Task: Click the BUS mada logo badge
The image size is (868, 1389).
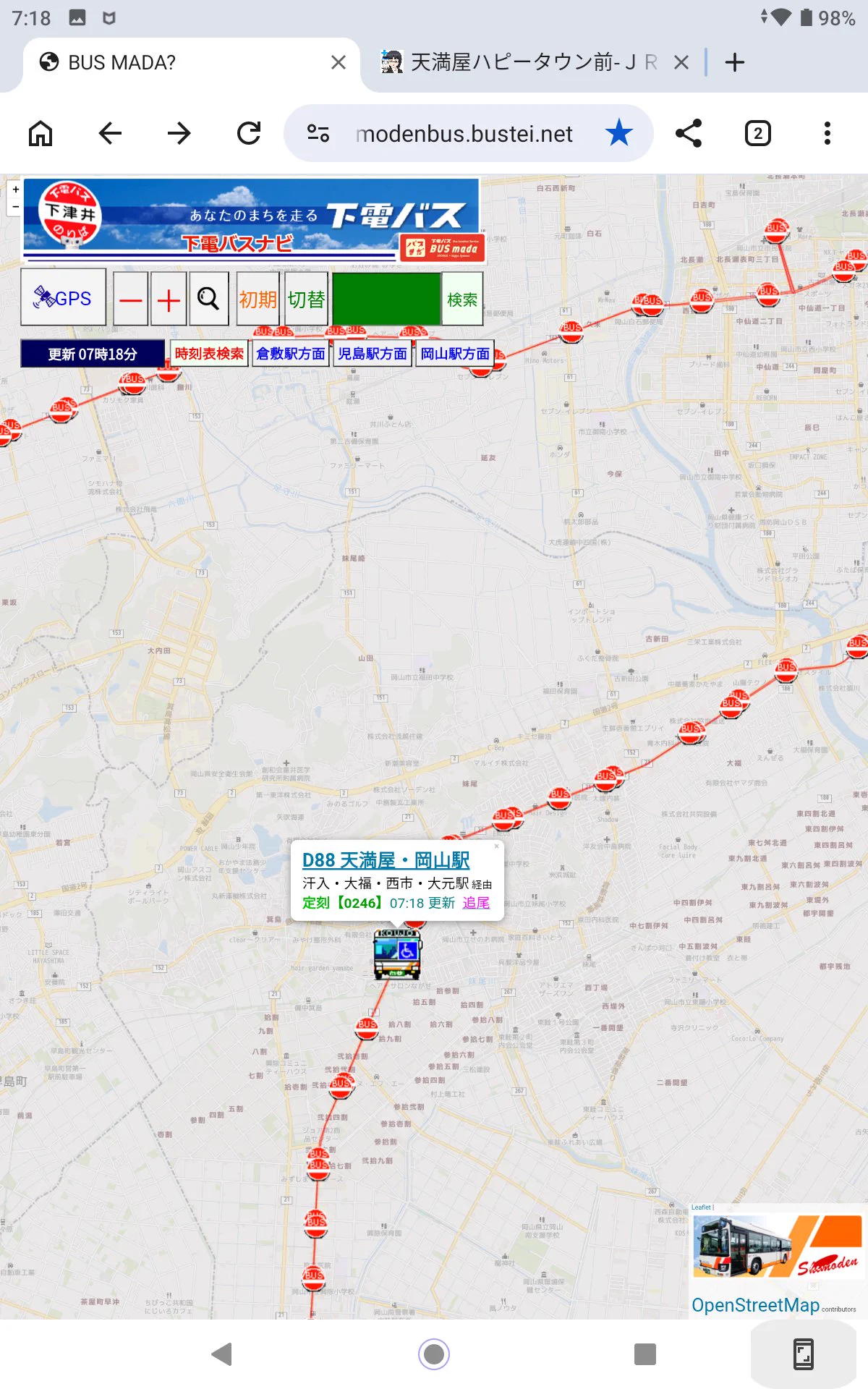Action: point(443,248)
